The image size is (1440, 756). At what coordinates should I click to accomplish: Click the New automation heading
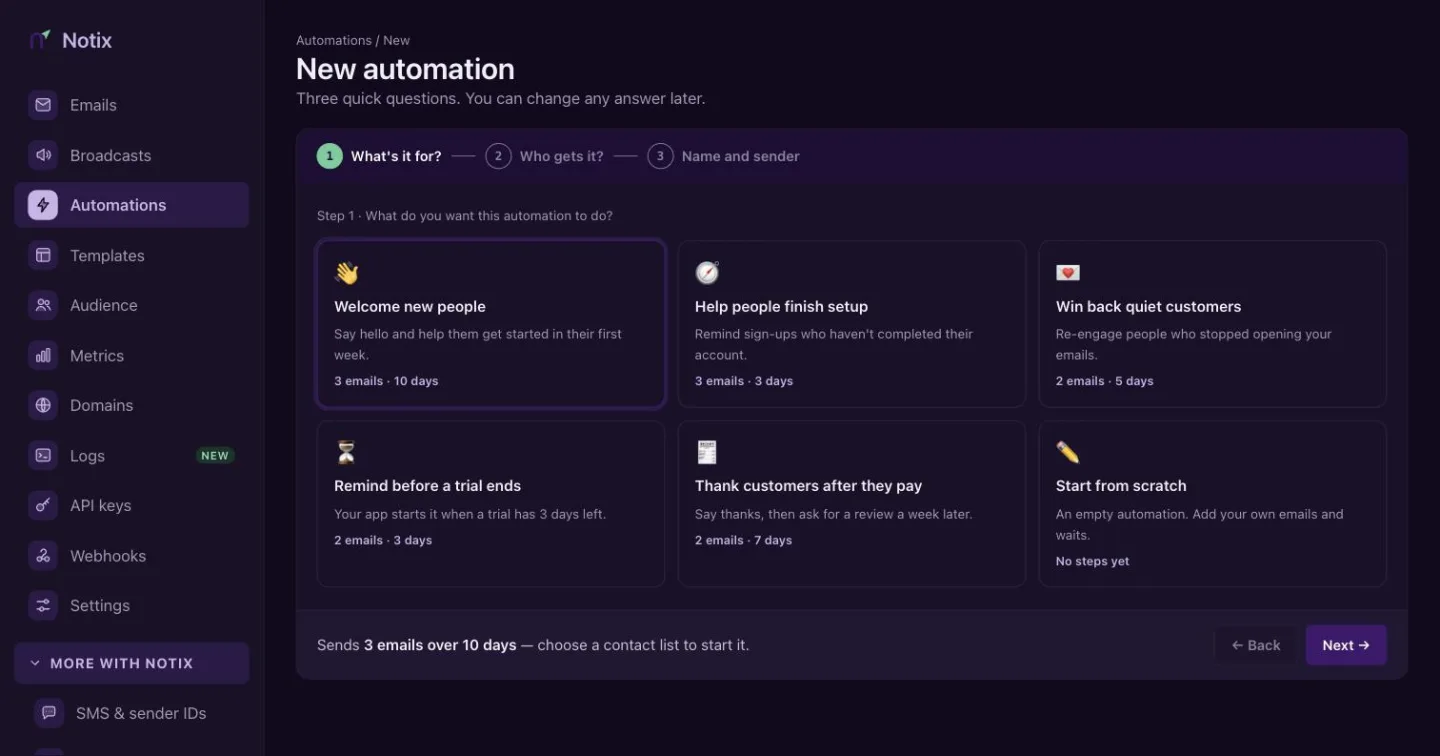click(x=405, y=69)
